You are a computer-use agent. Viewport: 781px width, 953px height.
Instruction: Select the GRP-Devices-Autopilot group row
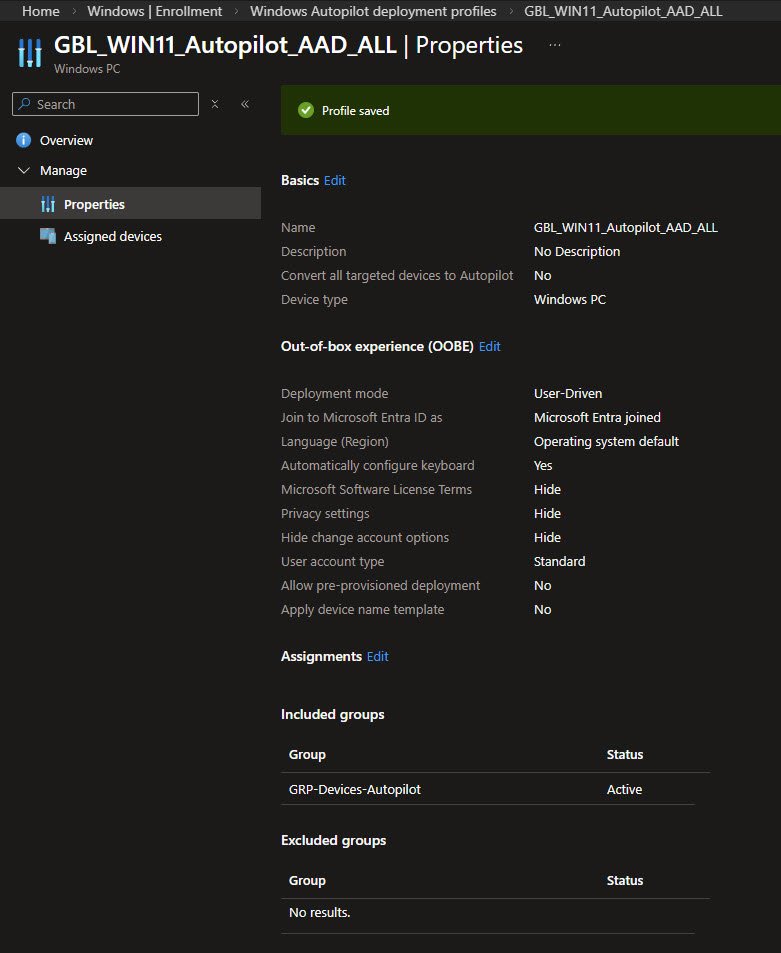click(355, 789)
